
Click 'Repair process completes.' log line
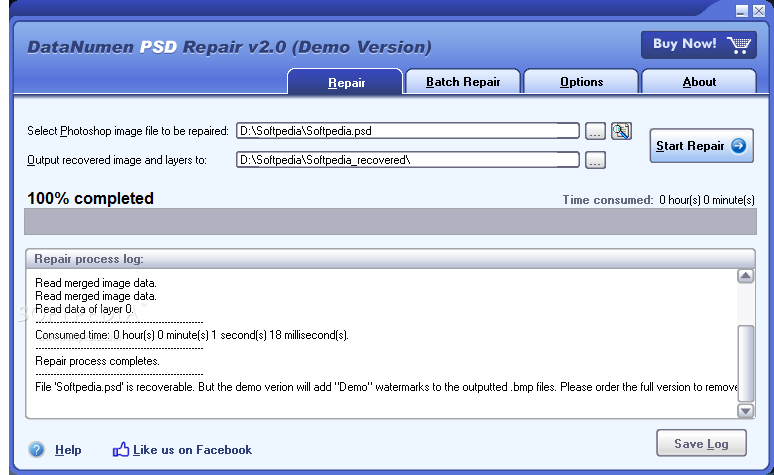coord(97,361)
